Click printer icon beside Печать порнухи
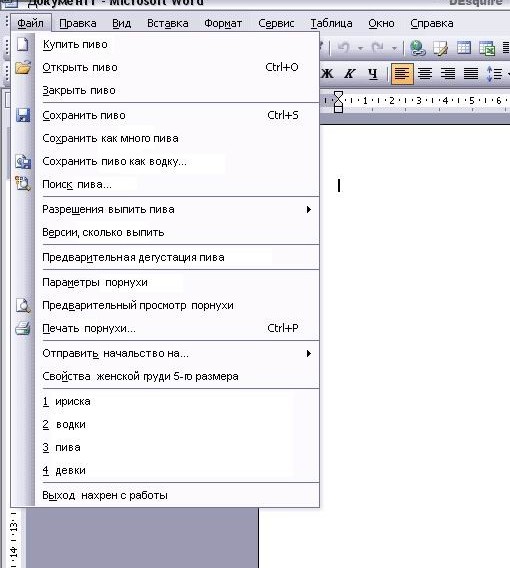Image resolution: width=510 pixels, height=568 pixels. 23,328
